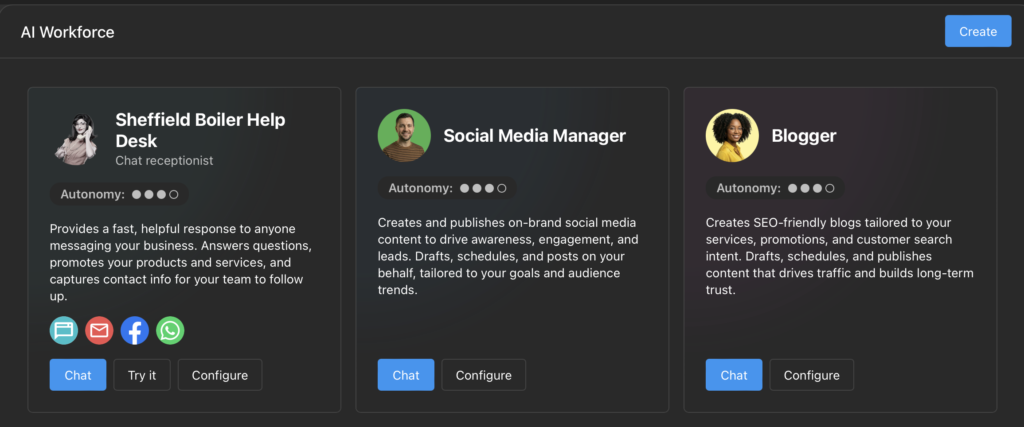Select the Blogger card title

point(804,135)
